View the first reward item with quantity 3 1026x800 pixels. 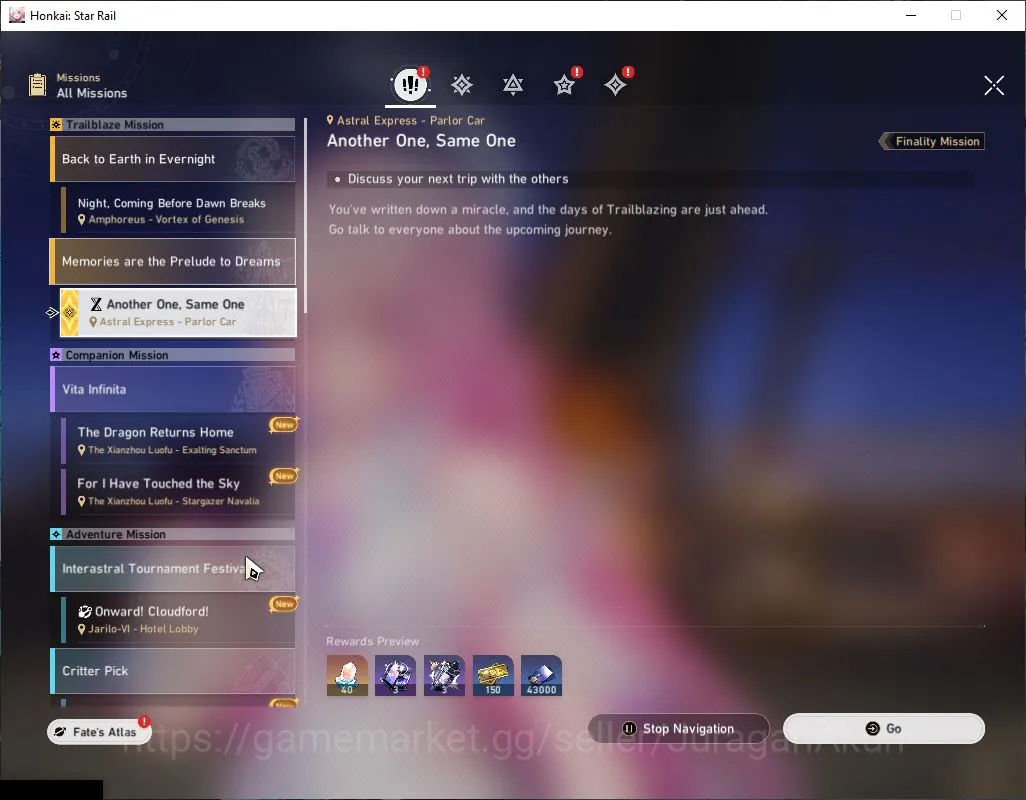click(x=395, y=675)
